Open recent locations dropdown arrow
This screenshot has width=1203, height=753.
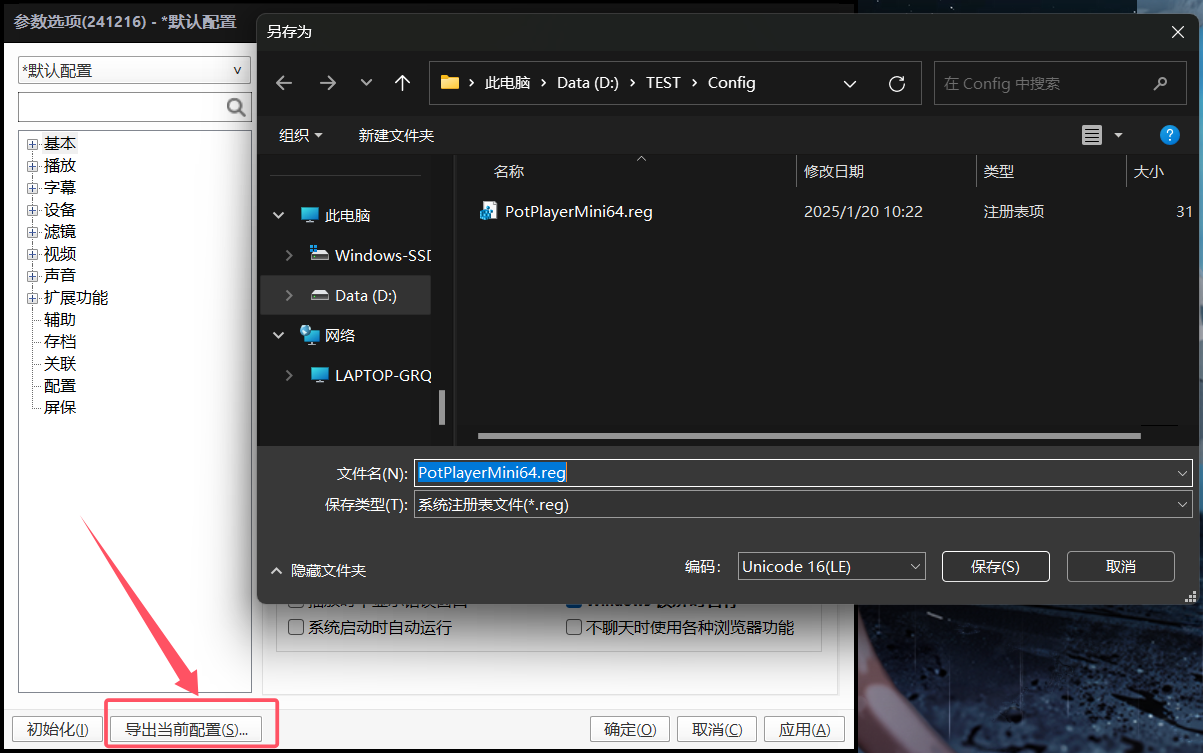click(x=366, y=83)
